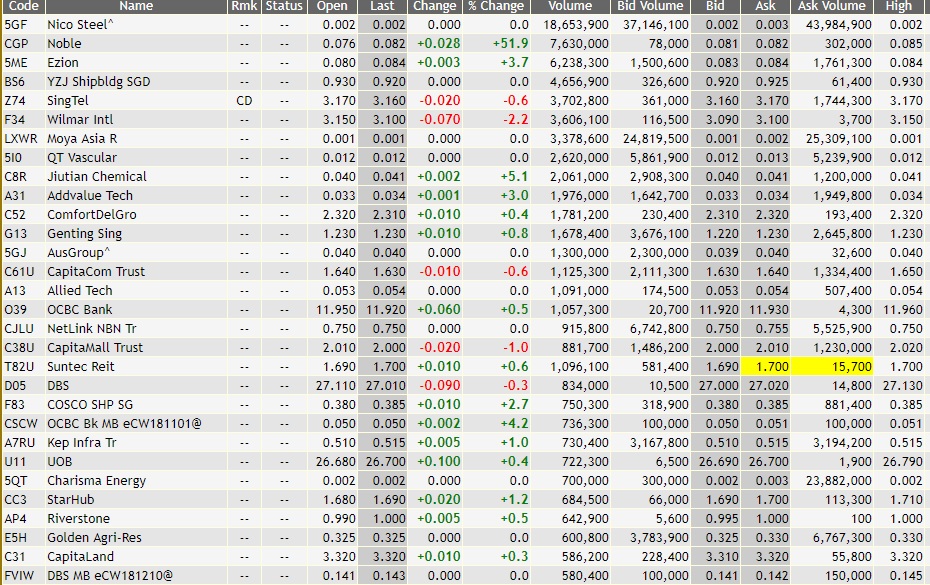This screenshot has width=930, height=585.
Task: Open the SingTel stock code Z74
Action: coord(20,98)
